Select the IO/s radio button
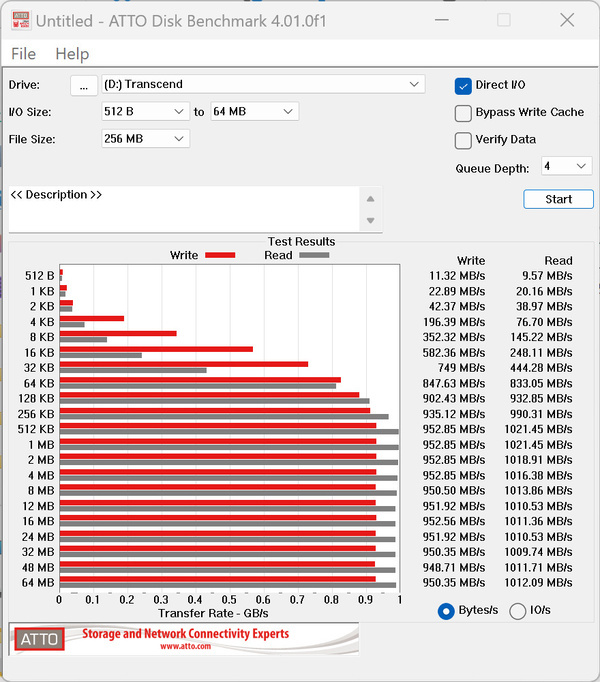 coord(518,611)
